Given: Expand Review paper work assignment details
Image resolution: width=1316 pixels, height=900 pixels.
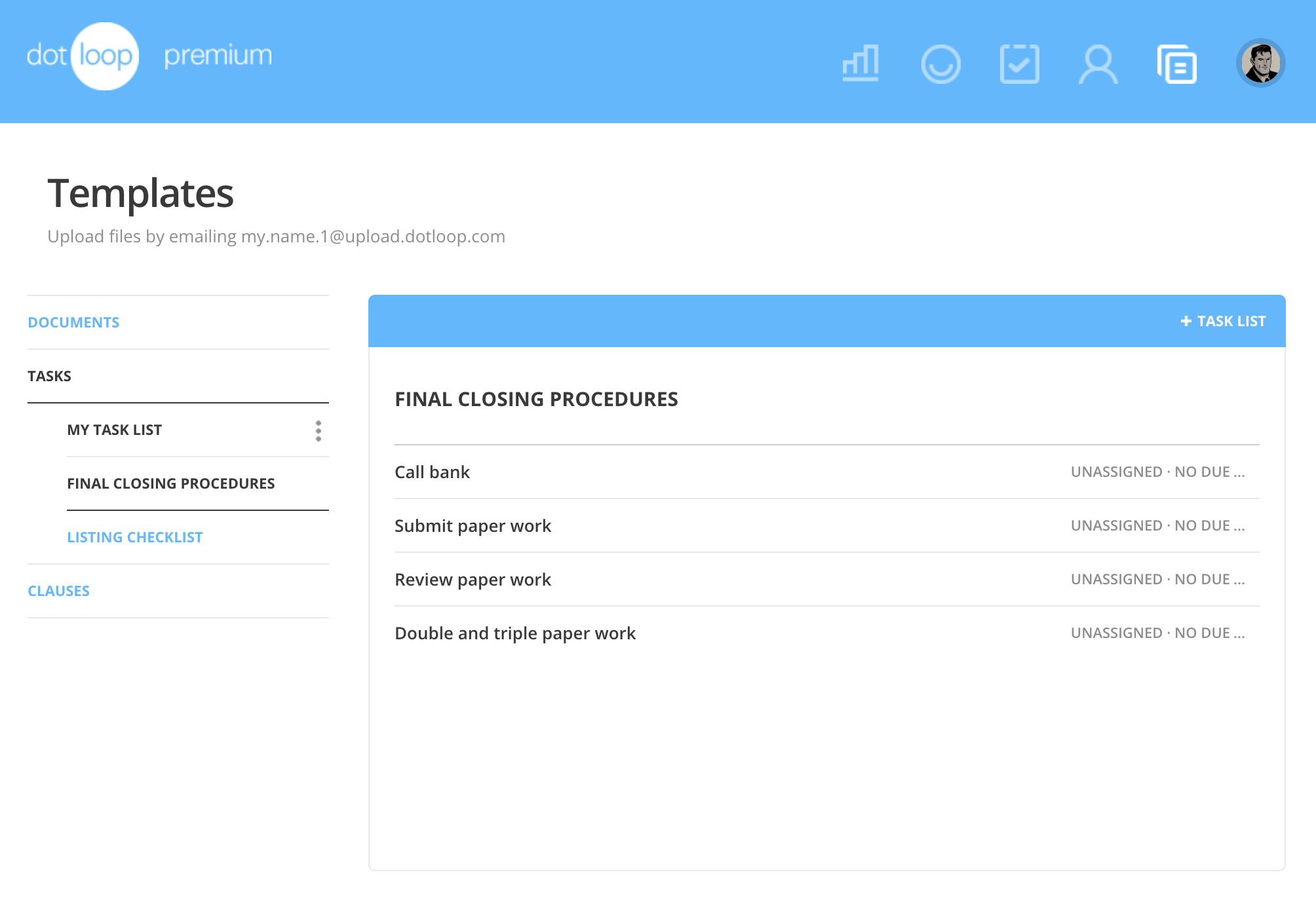Looking at the screenshot, I should (1157, 580).
